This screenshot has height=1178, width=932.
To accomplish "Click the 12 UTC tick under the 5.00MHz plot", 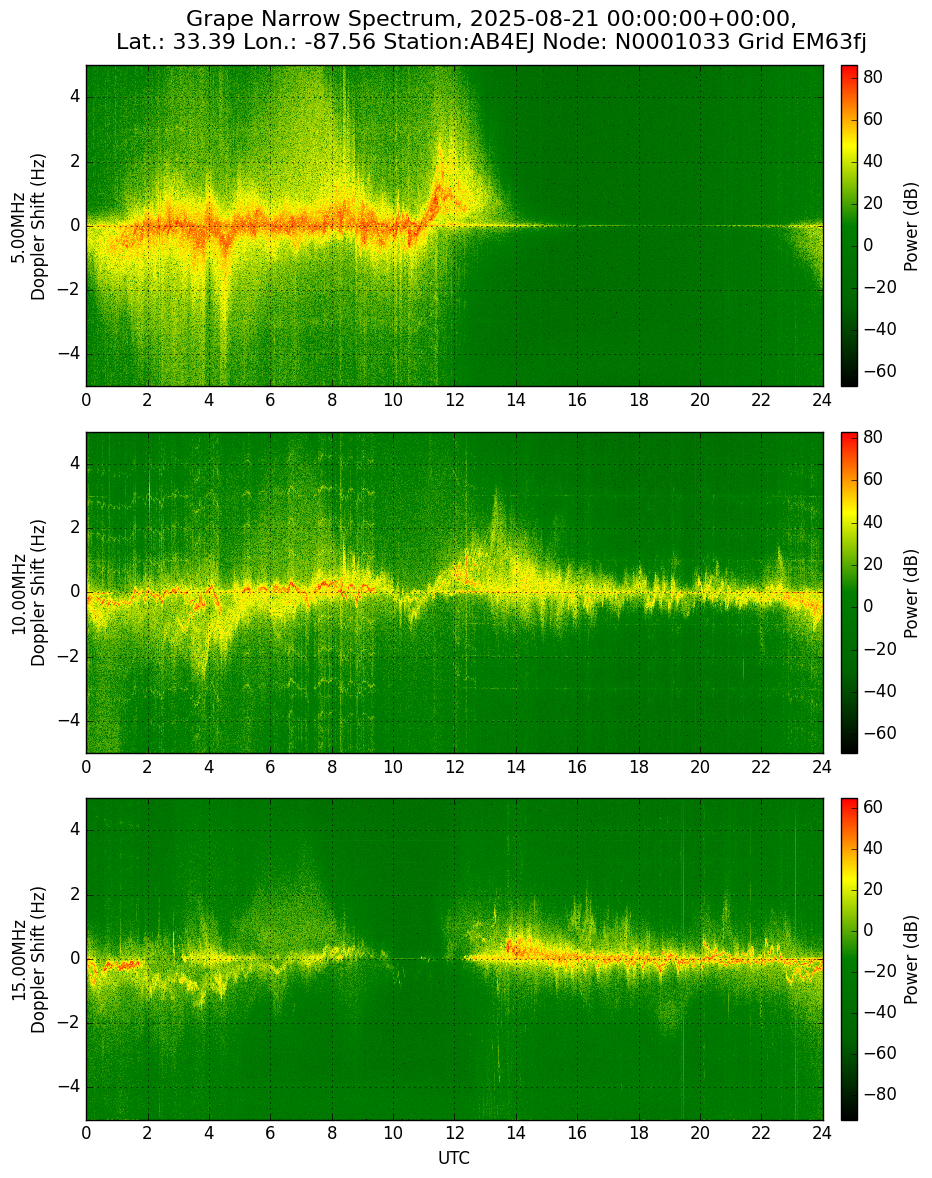I will coord(454,400).
